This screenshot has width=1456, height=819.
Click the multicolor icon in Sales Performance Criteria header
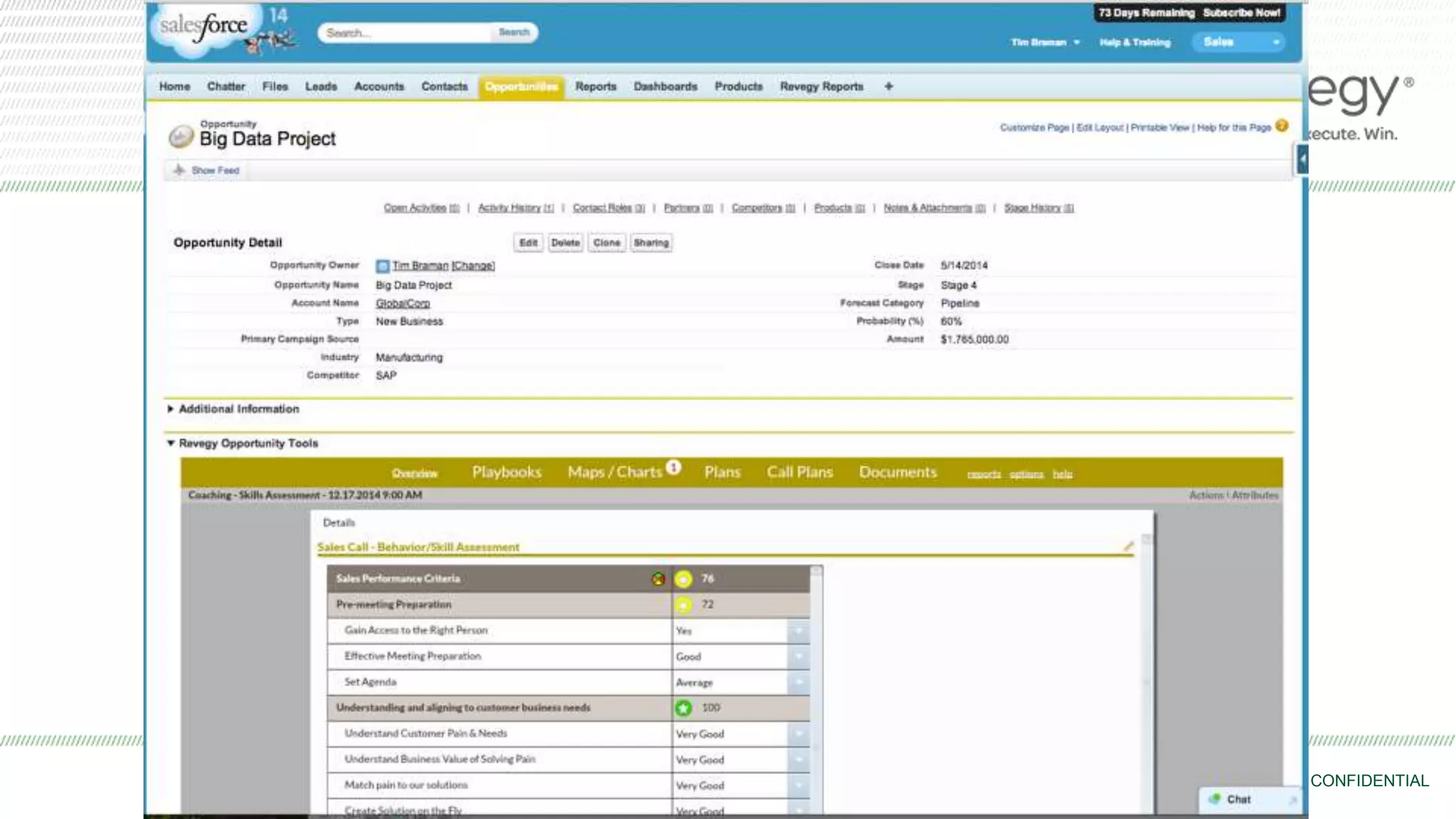tap(658, 579)
